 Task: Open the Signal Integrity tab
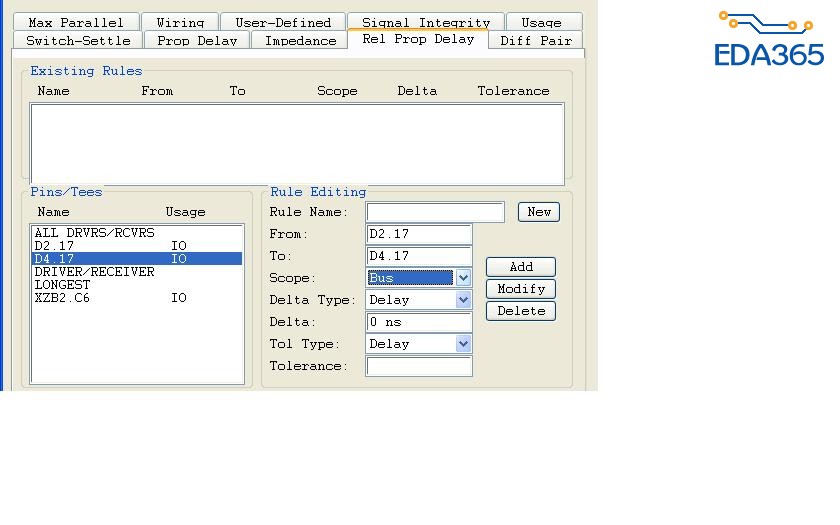tap(426, 21)
